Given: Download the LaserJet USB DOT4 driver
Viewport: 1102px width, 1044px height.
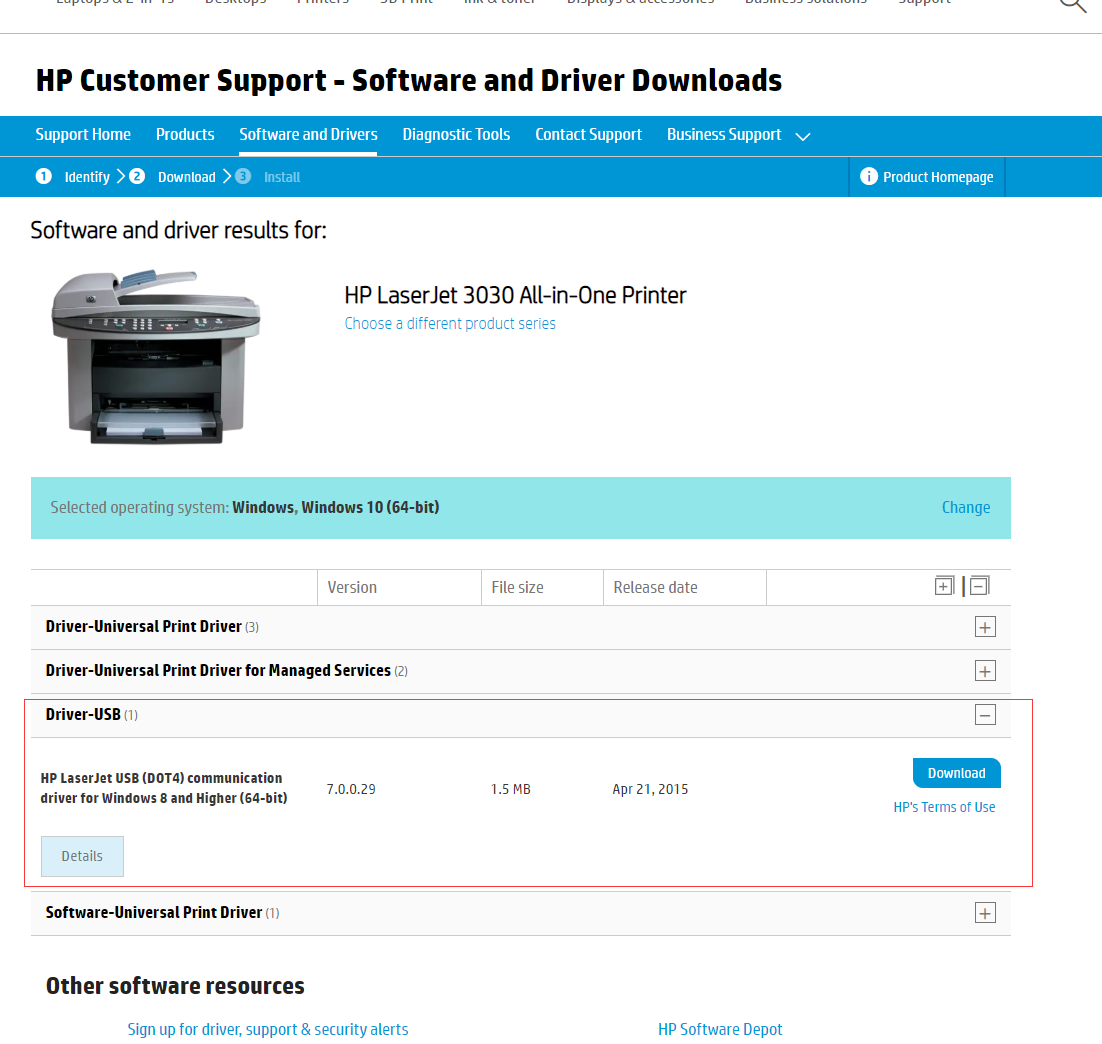Looking at the screenshot, I should tap(956, 772).
